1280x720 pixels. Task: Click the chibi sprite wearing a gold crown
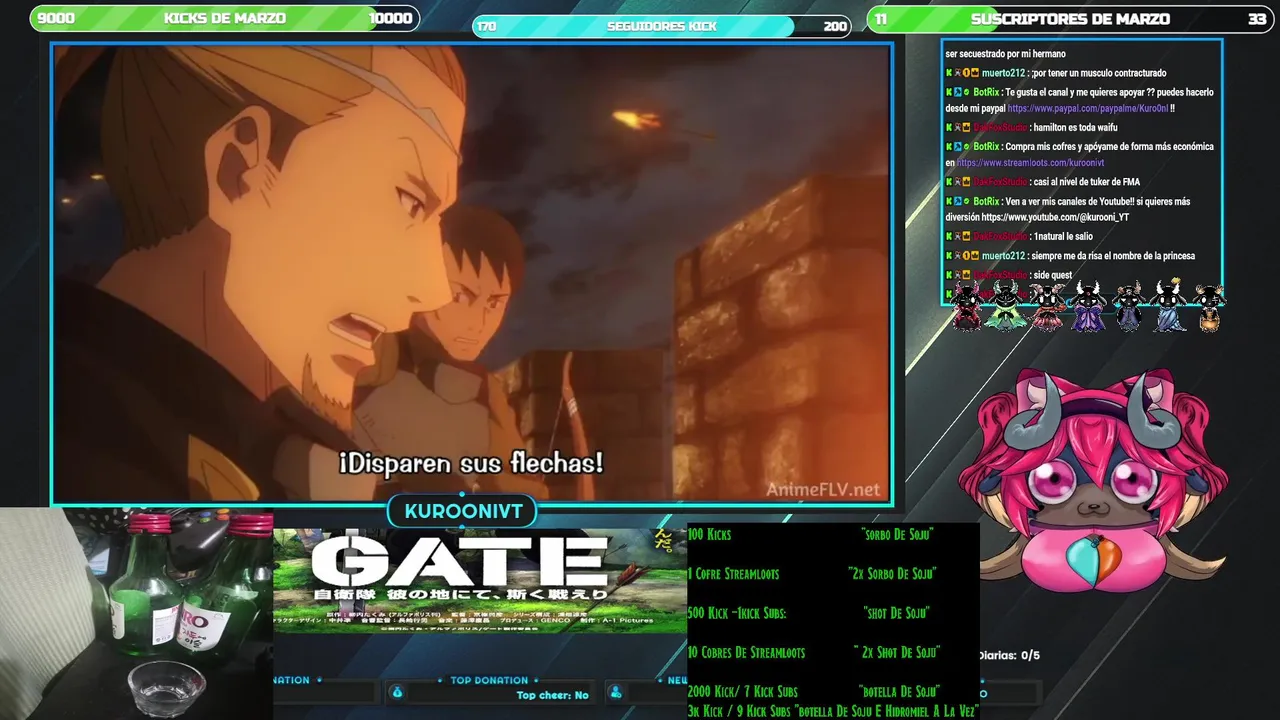[x=1168, y=305]
